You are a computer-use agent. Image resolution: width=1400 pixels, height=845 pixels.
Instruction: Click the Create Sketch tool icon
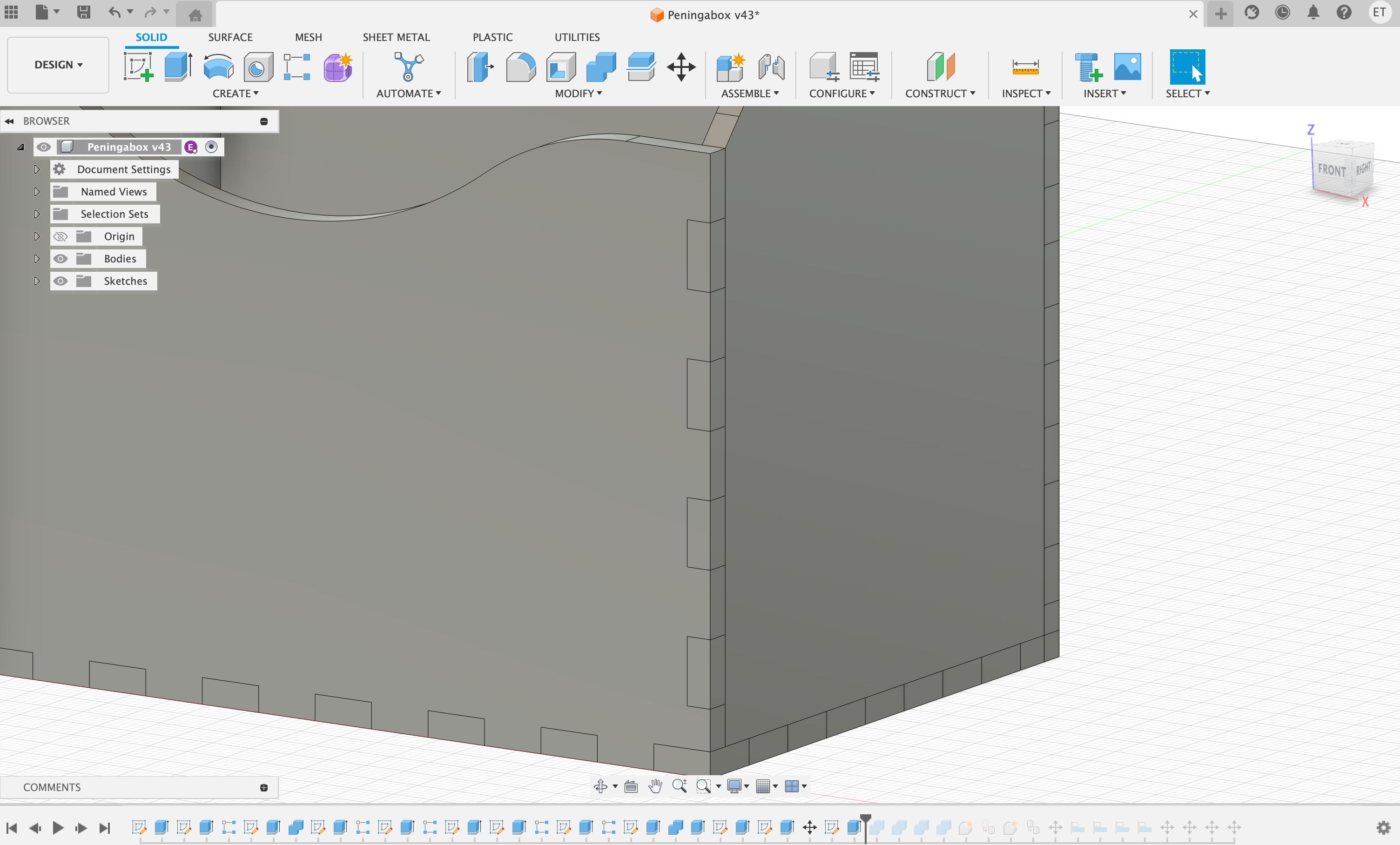coord(139,67)
